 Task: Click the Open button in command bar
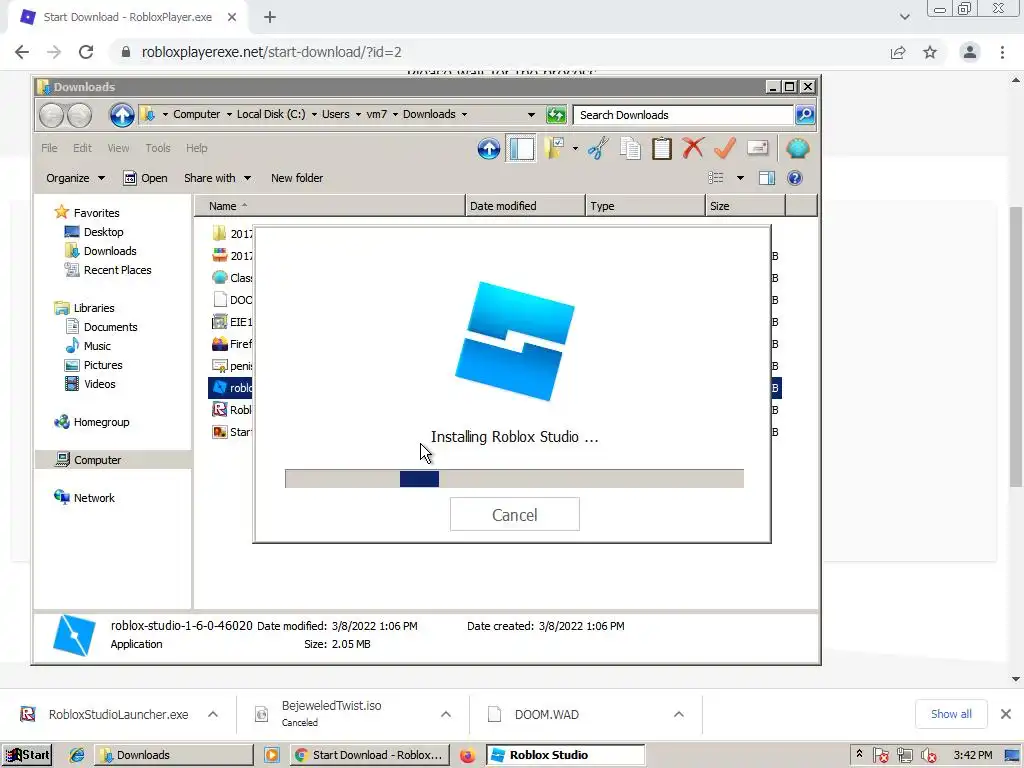coord(146,178)
